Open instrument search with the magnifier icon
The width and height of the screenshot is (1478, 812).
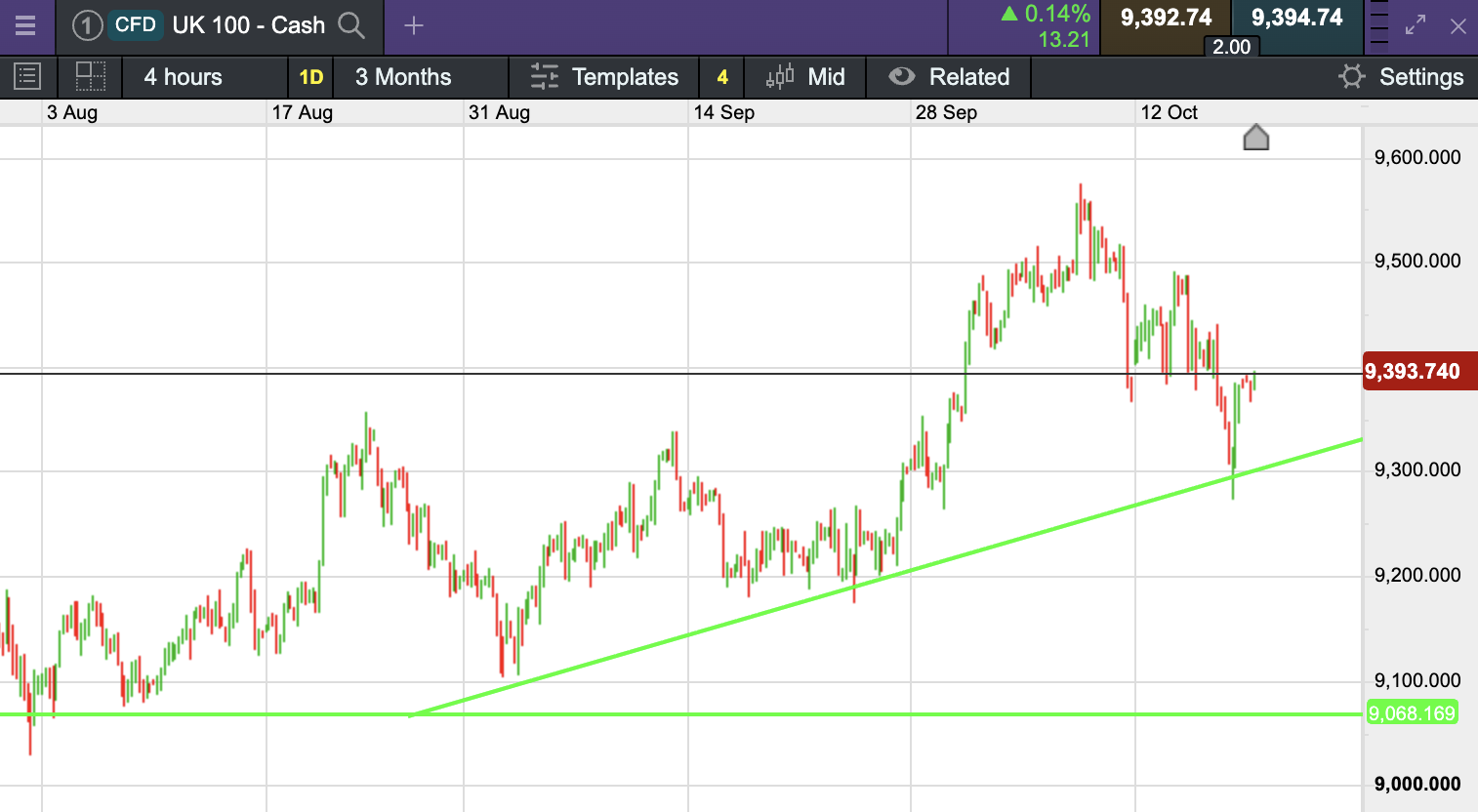tap(350, 25)
